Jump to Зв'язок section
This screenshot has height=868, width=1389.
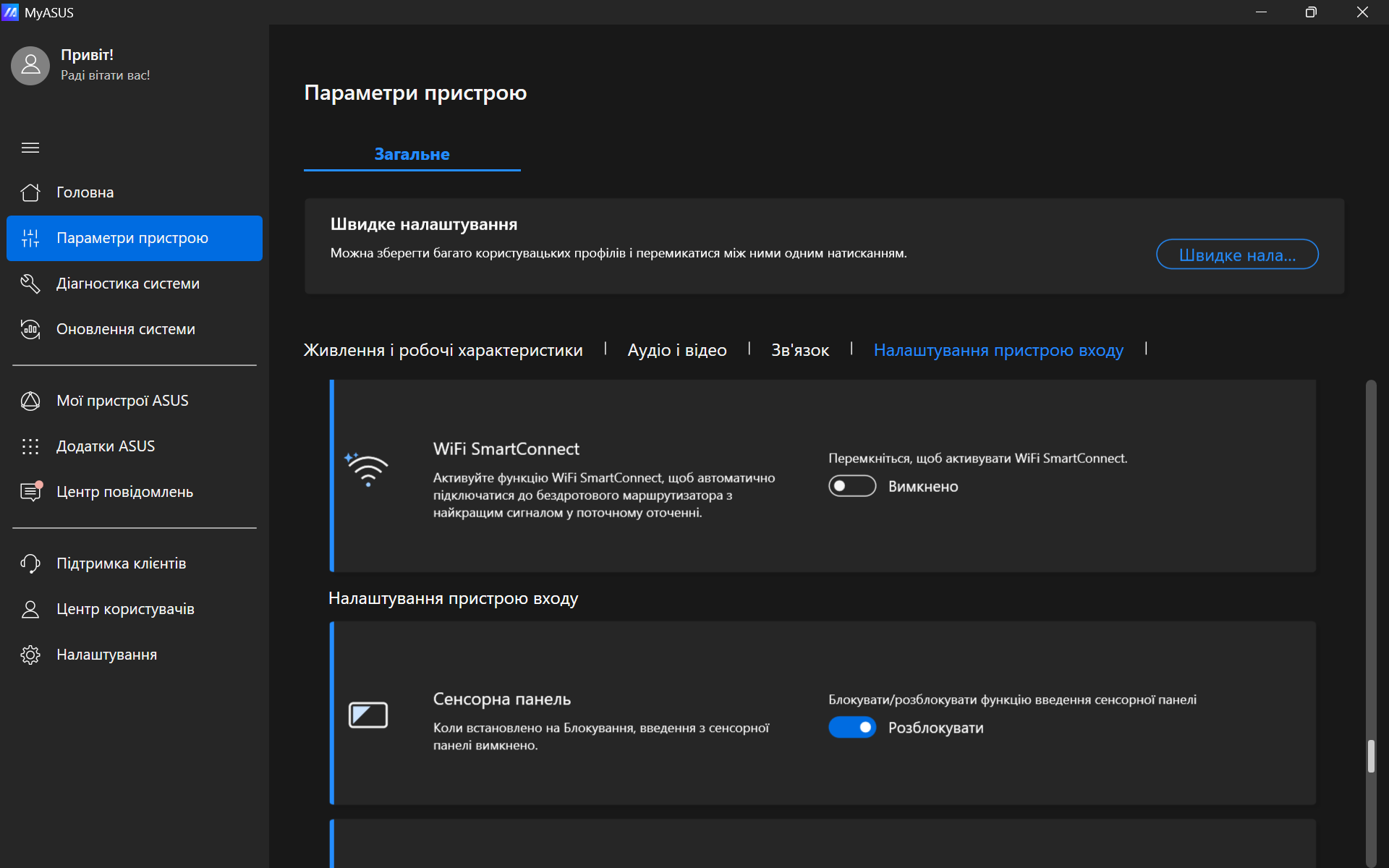(799, 350)
